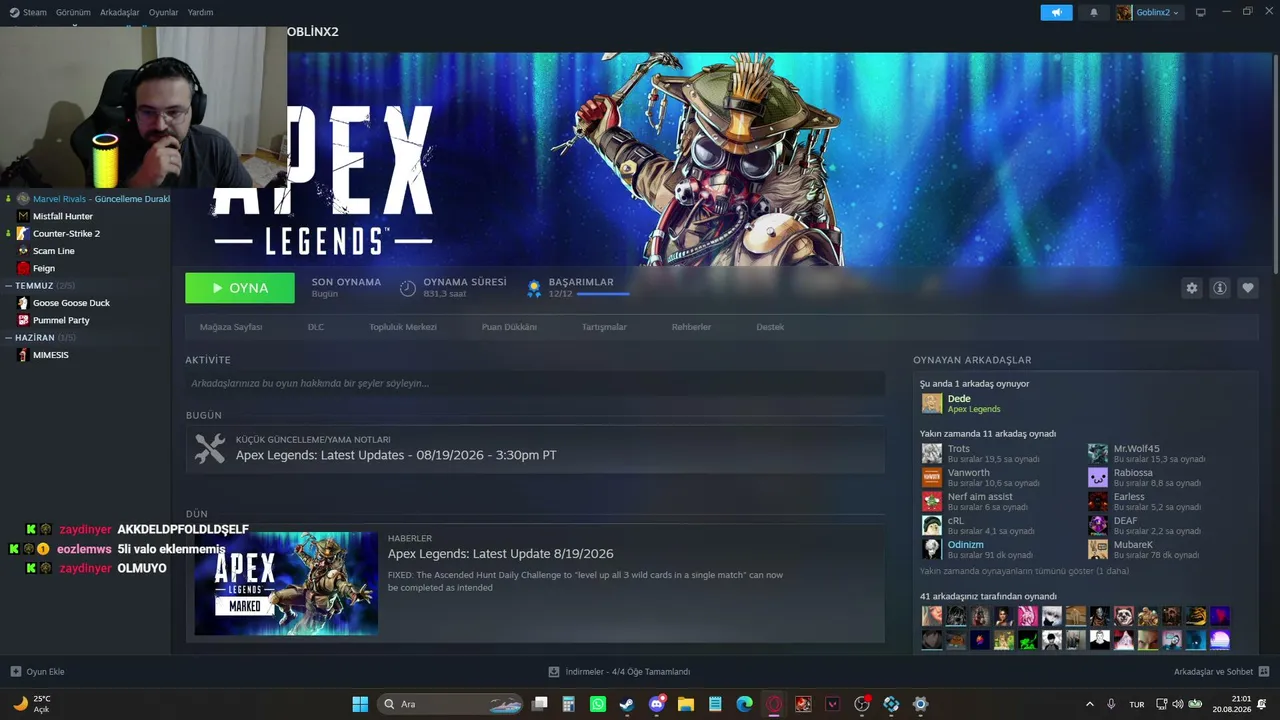Click the Add Game plus icon

15,672
